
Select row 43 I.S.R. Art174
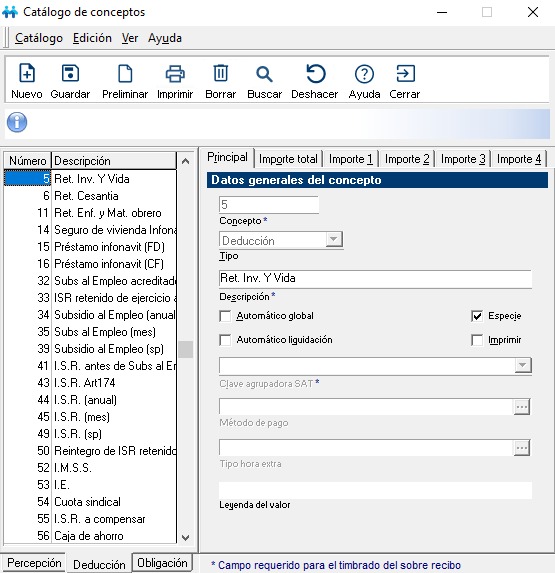pyautogui.click(x=90, y=383)
